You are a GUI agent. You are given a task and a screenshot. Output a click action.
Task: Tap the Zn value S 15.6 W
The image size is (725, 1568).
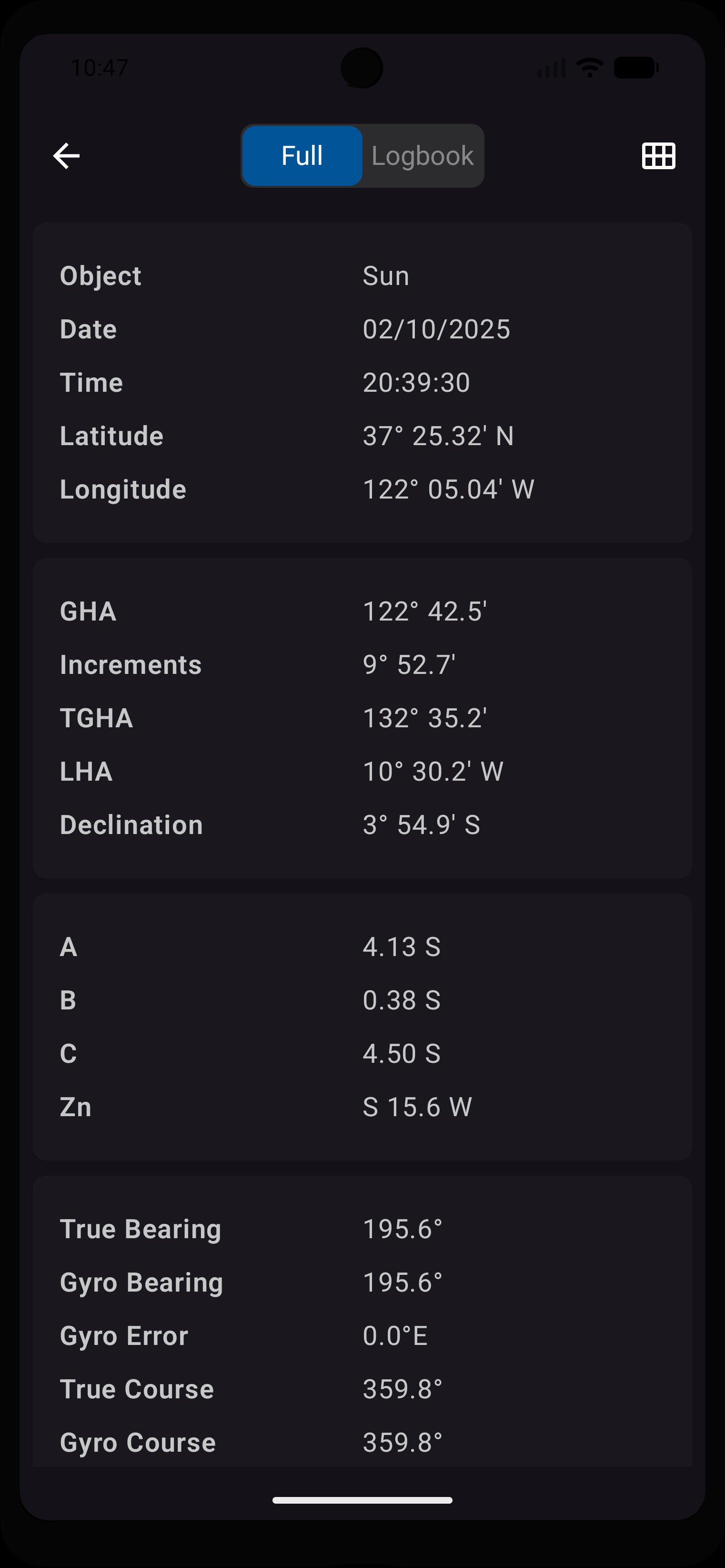(x=417, y=1107)
